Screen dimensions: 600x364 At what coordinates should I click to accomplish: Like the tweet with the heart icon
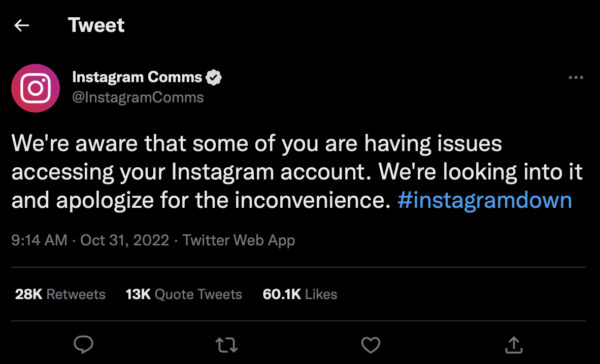[371, 344]
